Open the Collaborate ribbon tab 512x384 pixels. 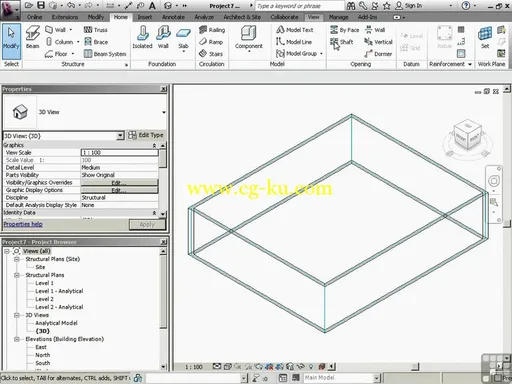pos(284,17)
